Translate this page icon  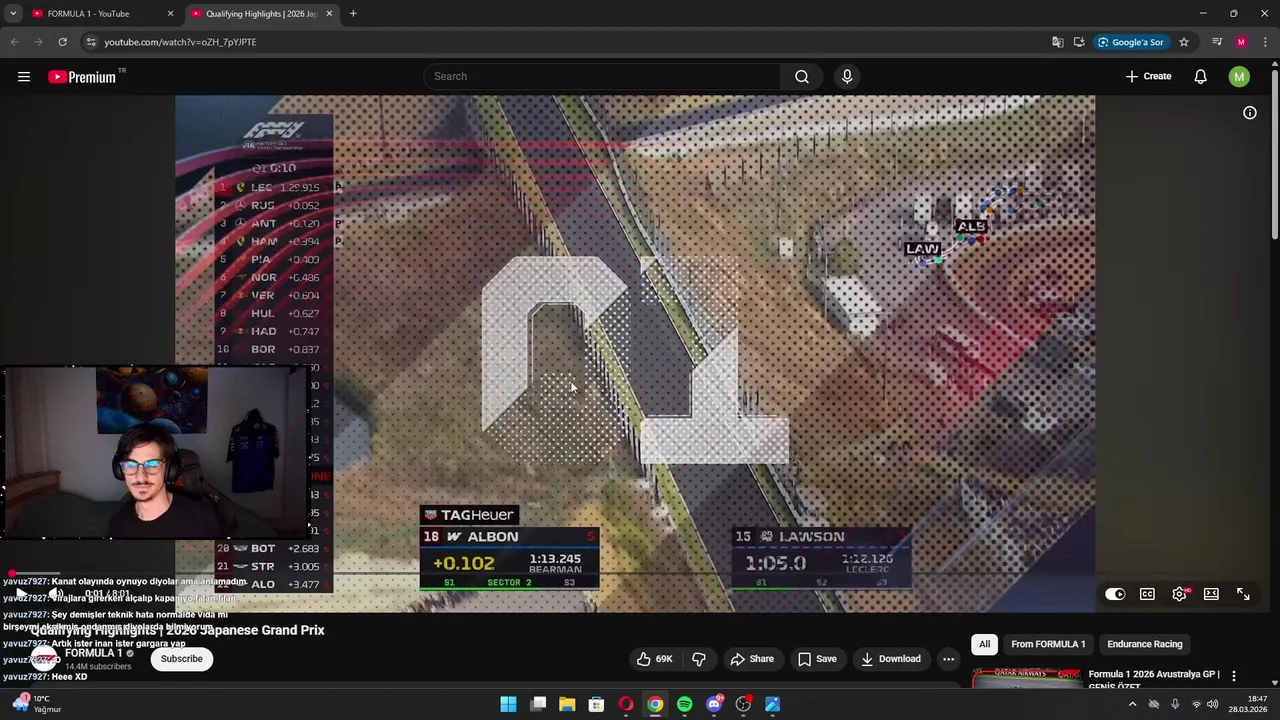(1058, 42)
